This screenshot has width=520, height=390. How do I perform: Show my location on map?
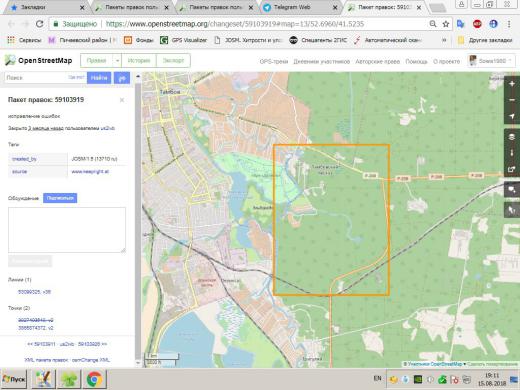[512, 116]
